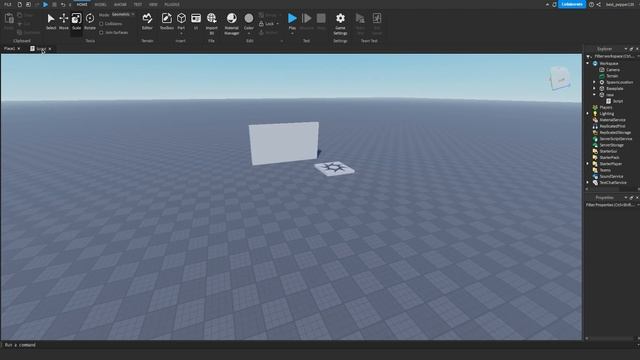Screen dimensions: 640x360
Task: Select StarterGui in Explorer
Action: click(608, 151)
